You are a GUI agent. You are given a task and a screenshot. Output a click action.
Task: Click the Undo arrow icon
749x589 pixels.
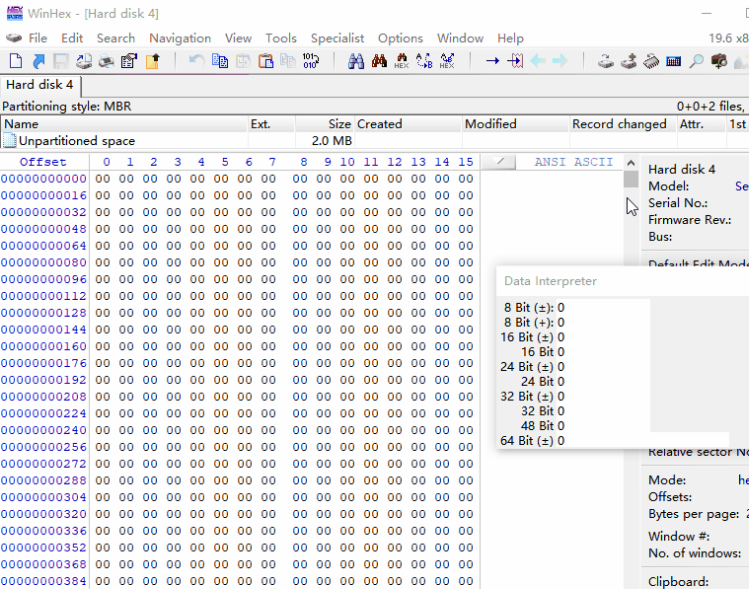point(196,61)
